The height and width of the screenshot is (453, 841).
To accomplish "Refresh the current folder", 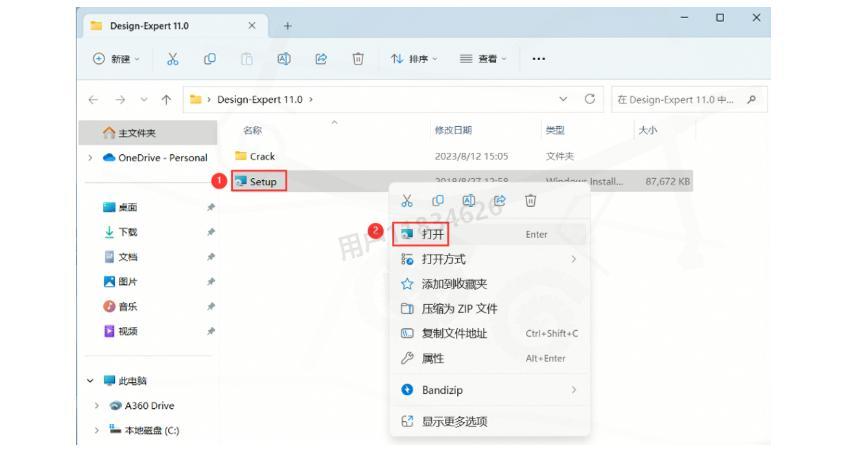I will point(589,99).
